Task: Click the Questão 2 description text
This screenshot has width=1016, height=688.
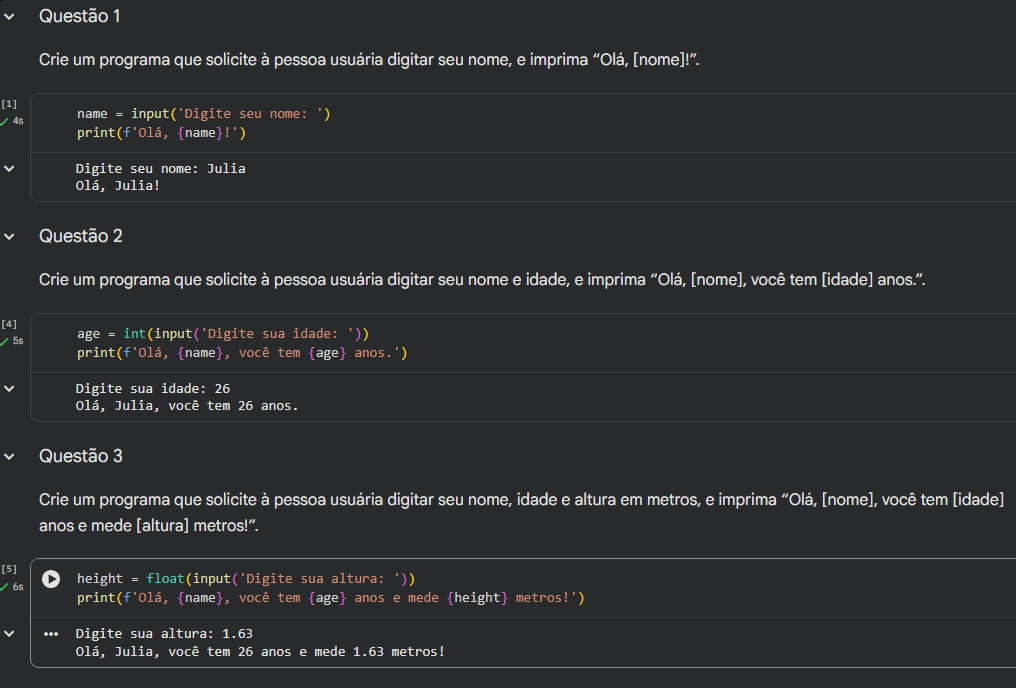Action: 482,280
